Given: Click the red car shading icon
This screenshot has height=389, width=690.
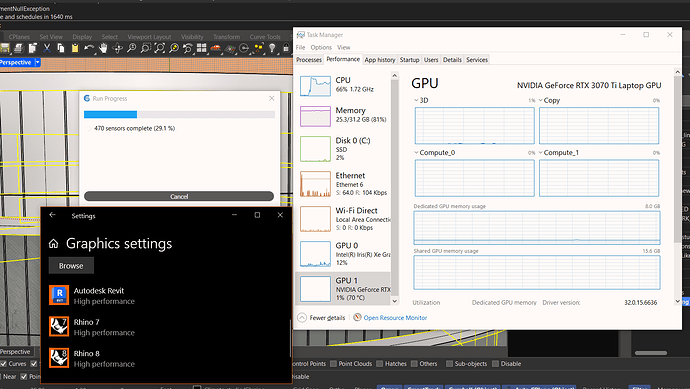Looking at the screenshot, I should pos(216,48).
